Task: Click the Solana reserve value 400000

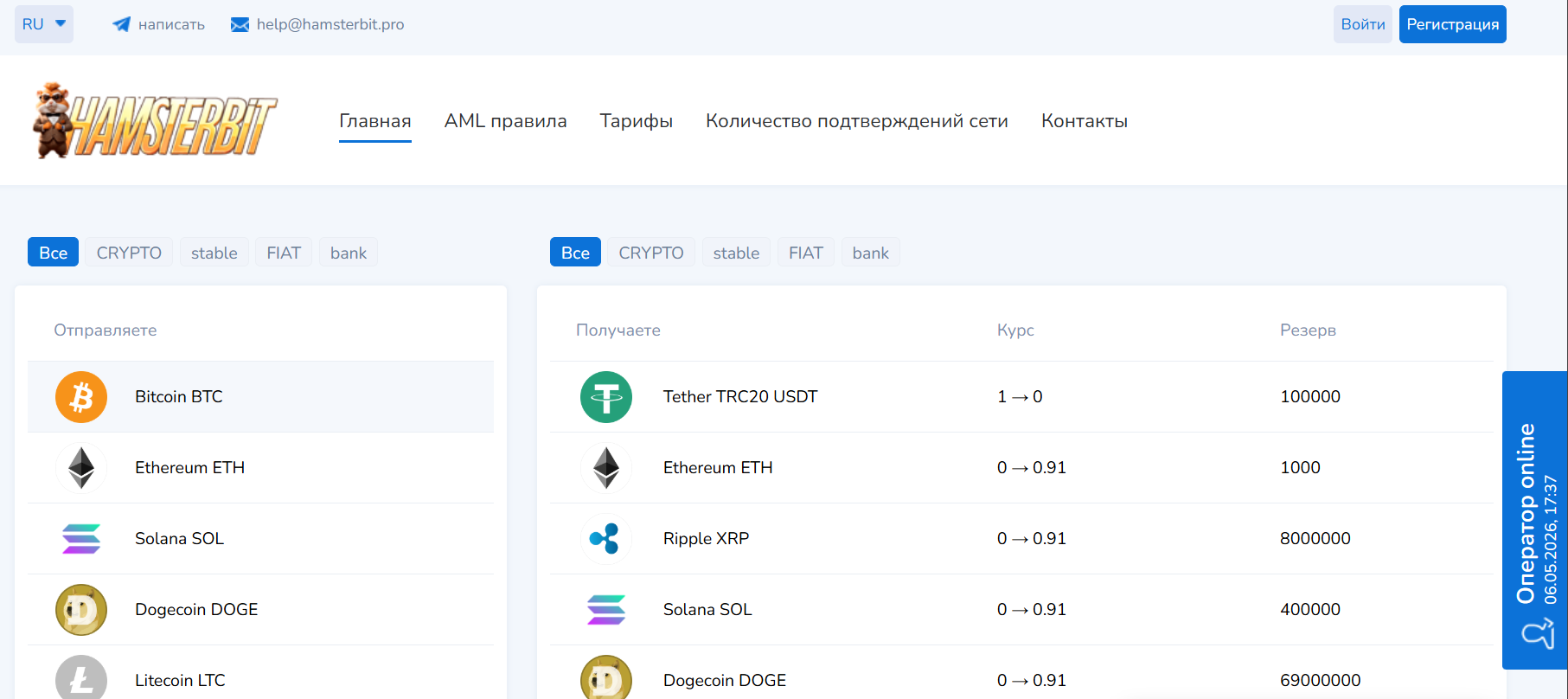Action: (x=1310, y=610)
